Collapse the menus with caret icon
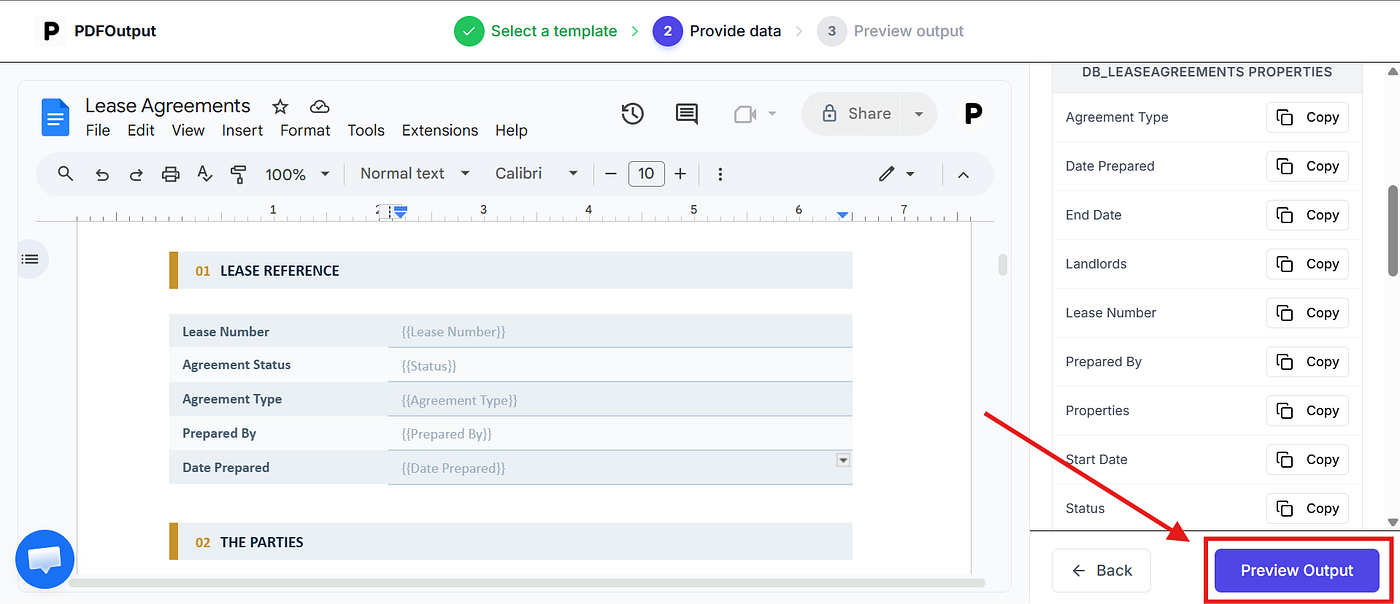The height and width of the screenshot is (604, 1400). (x=963, y=174)
